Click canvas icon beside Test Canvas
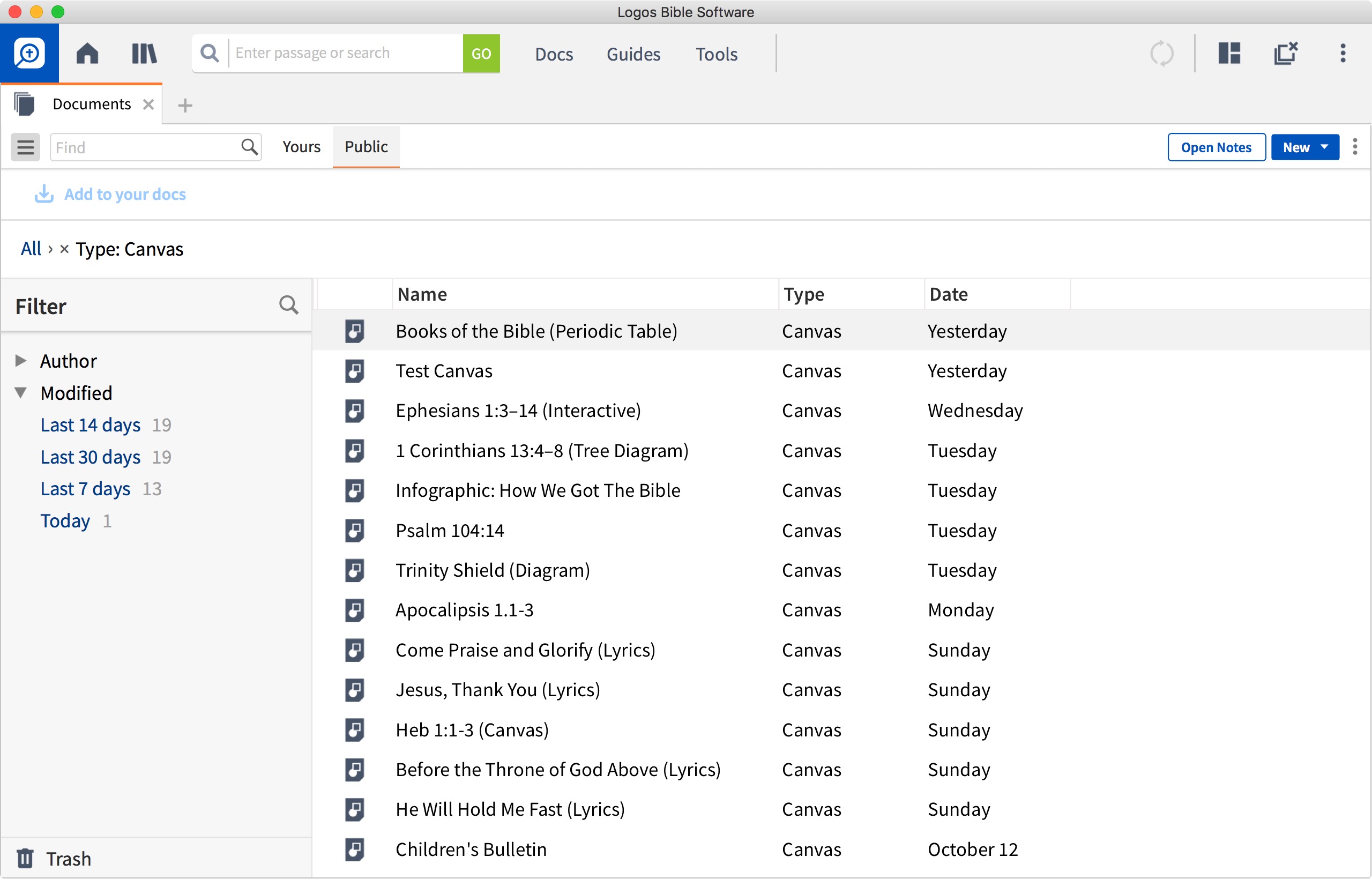This screenshot has width=1372, height=879. click(354, 371)
